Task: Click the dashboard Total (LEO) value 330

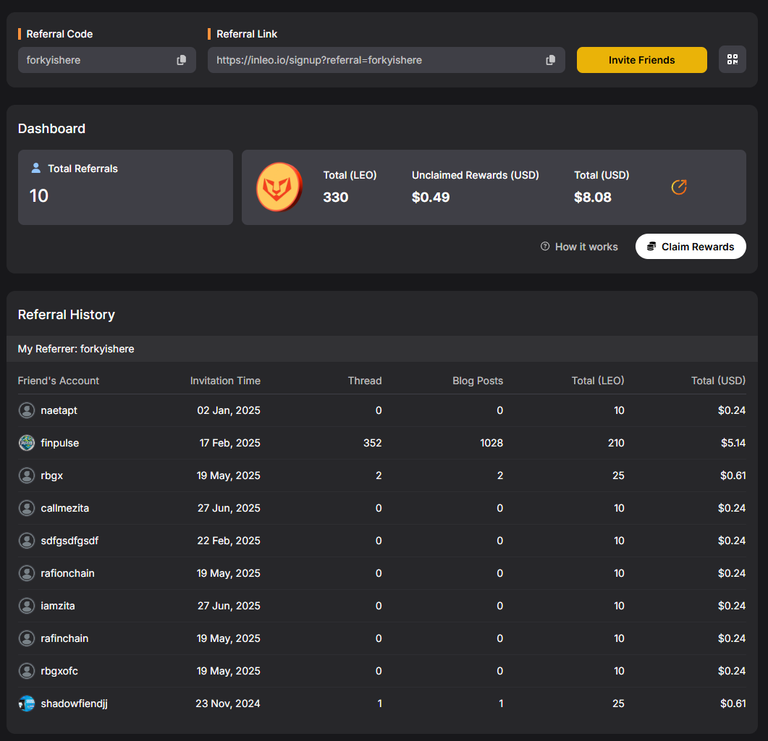Action: [x=336, y=197]
